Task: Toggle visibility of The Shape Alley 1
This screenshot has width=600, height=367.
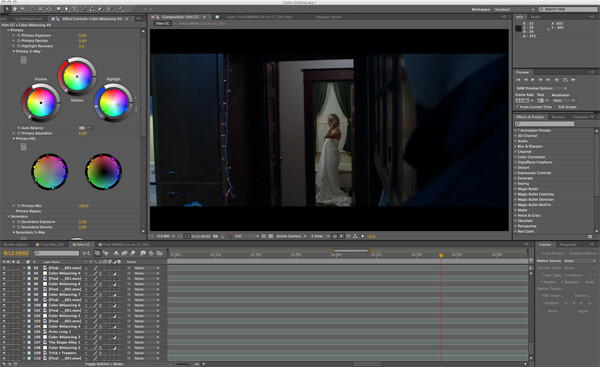Action: coord(4,342)
